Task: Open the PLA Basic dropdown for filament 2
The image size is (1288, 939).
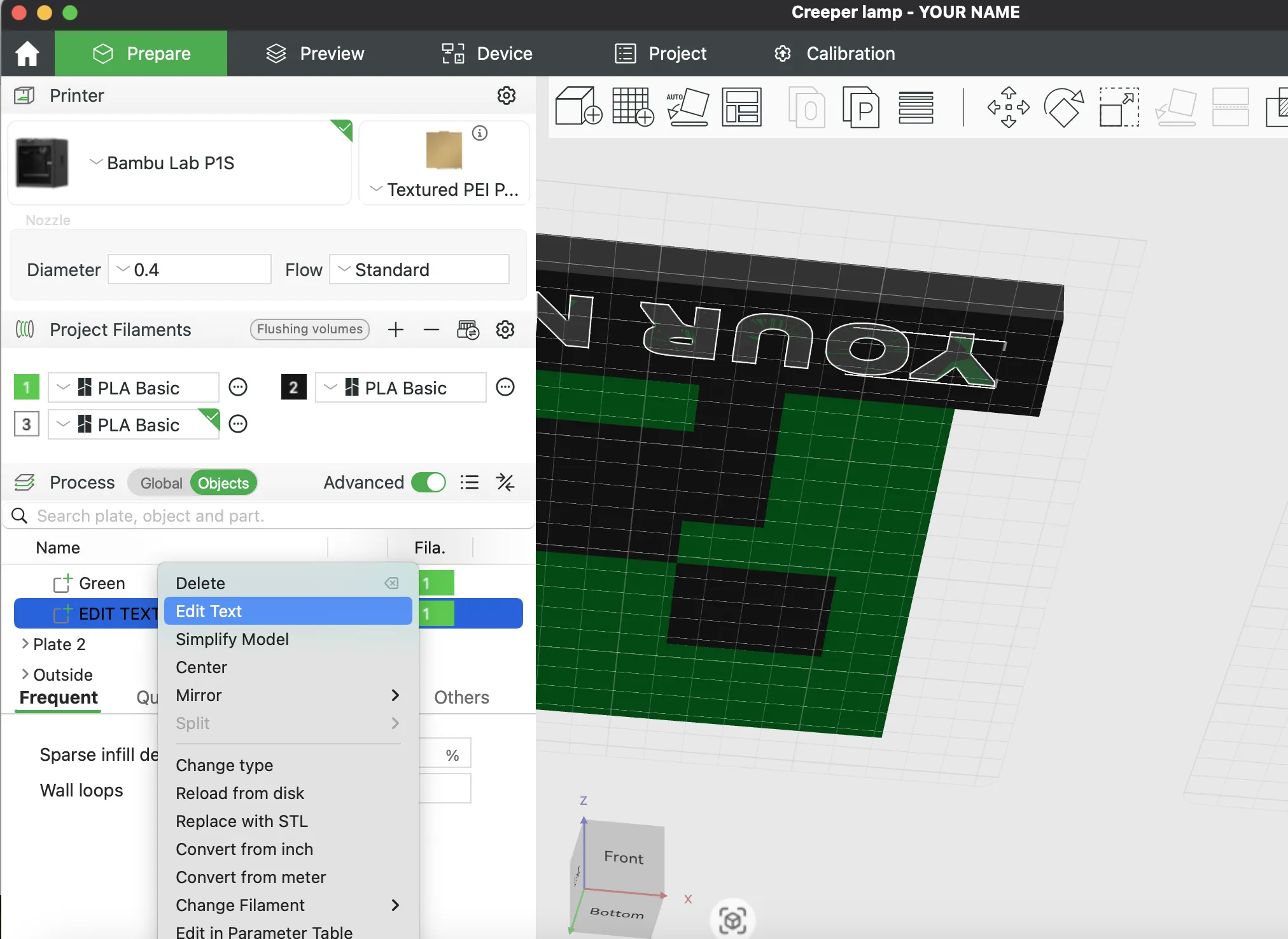Action: (x=330, y=387)
